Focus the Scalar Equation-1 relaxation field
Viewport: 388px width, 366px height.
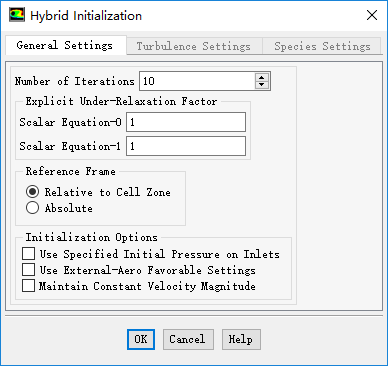point(186,146)
